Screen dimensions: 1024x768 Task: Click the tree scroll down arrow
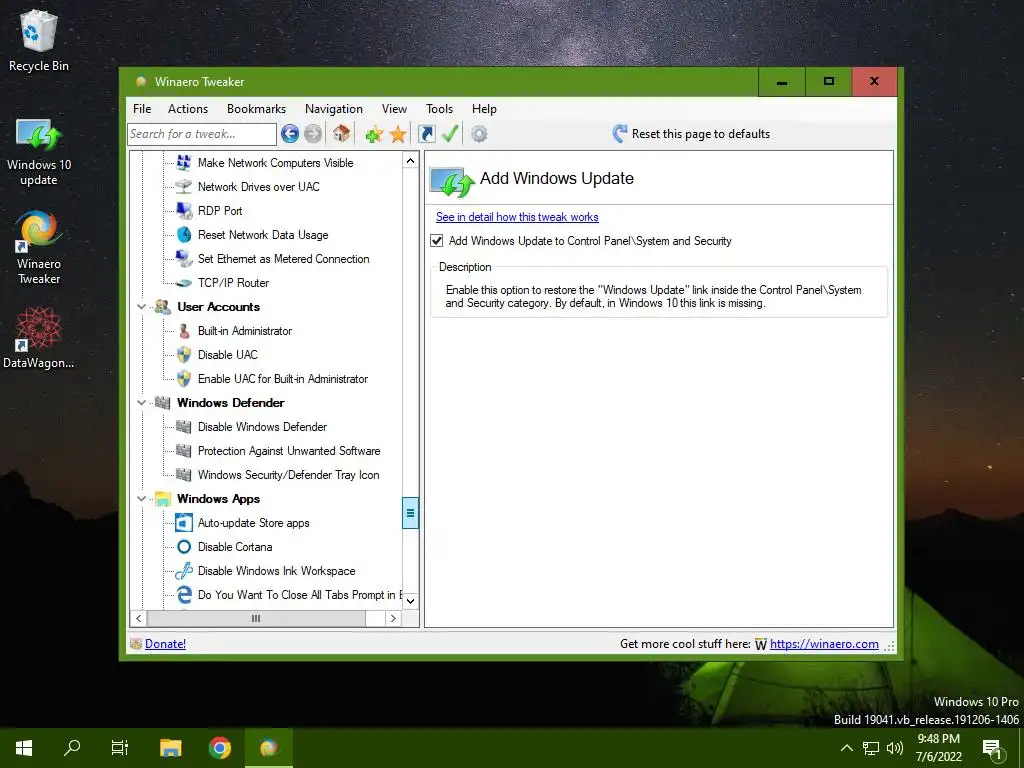pyautogui.click(x=410, y=601)
